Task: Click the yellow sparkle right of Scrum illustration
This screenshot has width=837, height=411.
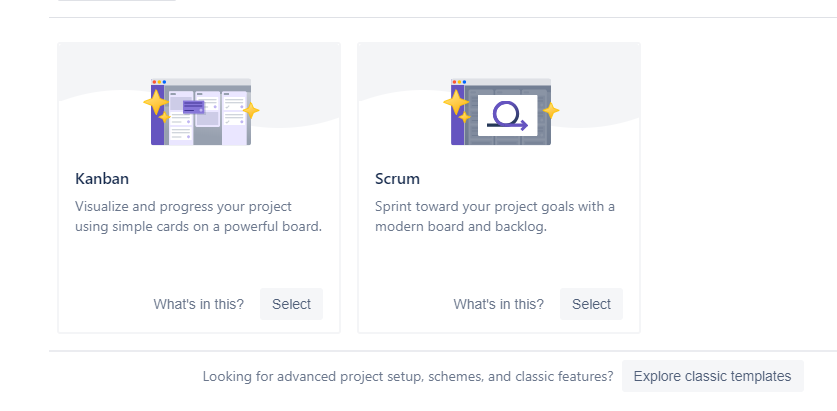Action: 551,110
